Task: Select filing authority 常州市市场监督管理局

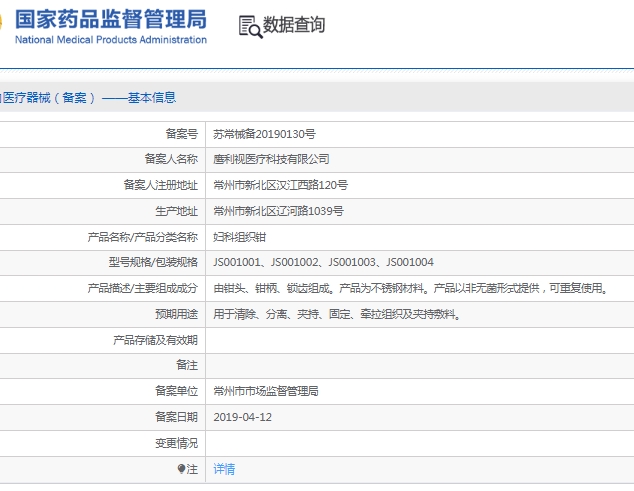Action: point(266,391)
